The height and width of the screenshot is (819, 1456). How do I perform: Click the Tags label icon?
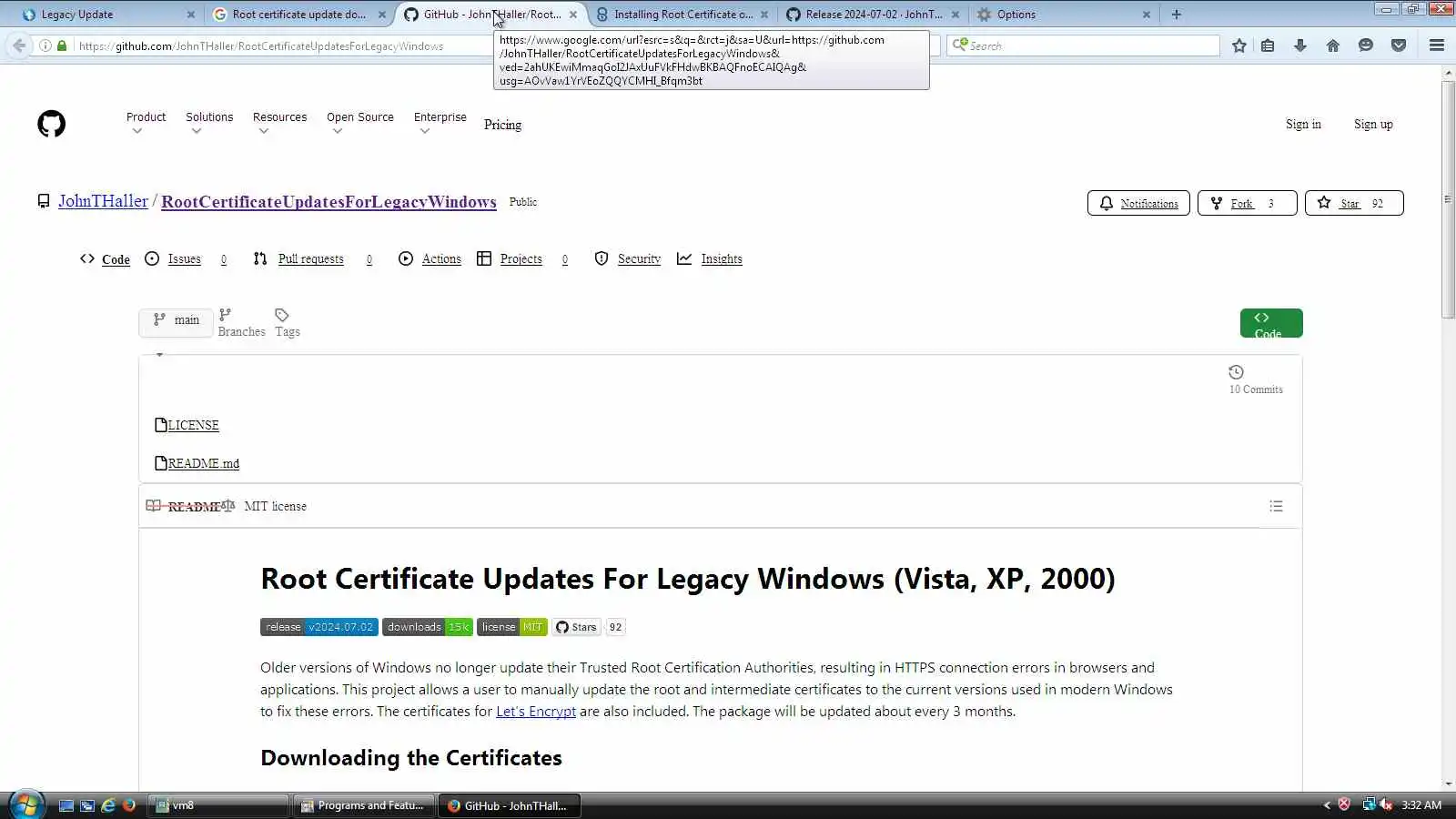coord(282,315)
